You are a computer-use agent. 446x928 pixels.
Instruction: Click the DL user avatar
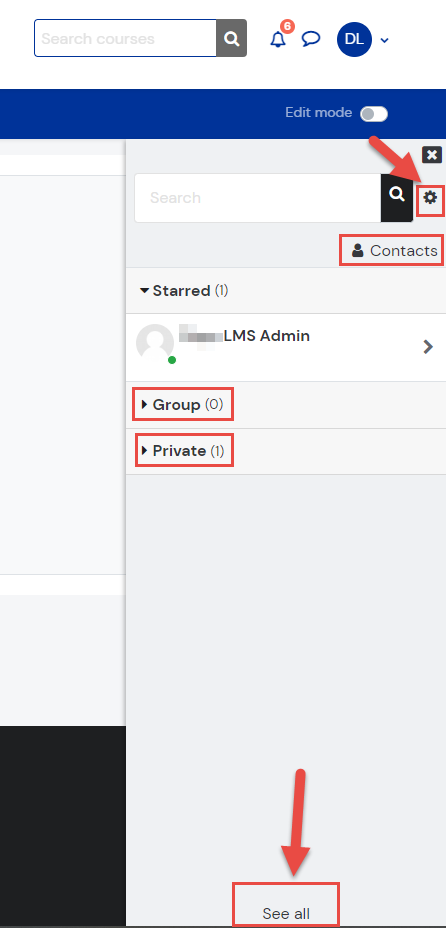point(354,40)
